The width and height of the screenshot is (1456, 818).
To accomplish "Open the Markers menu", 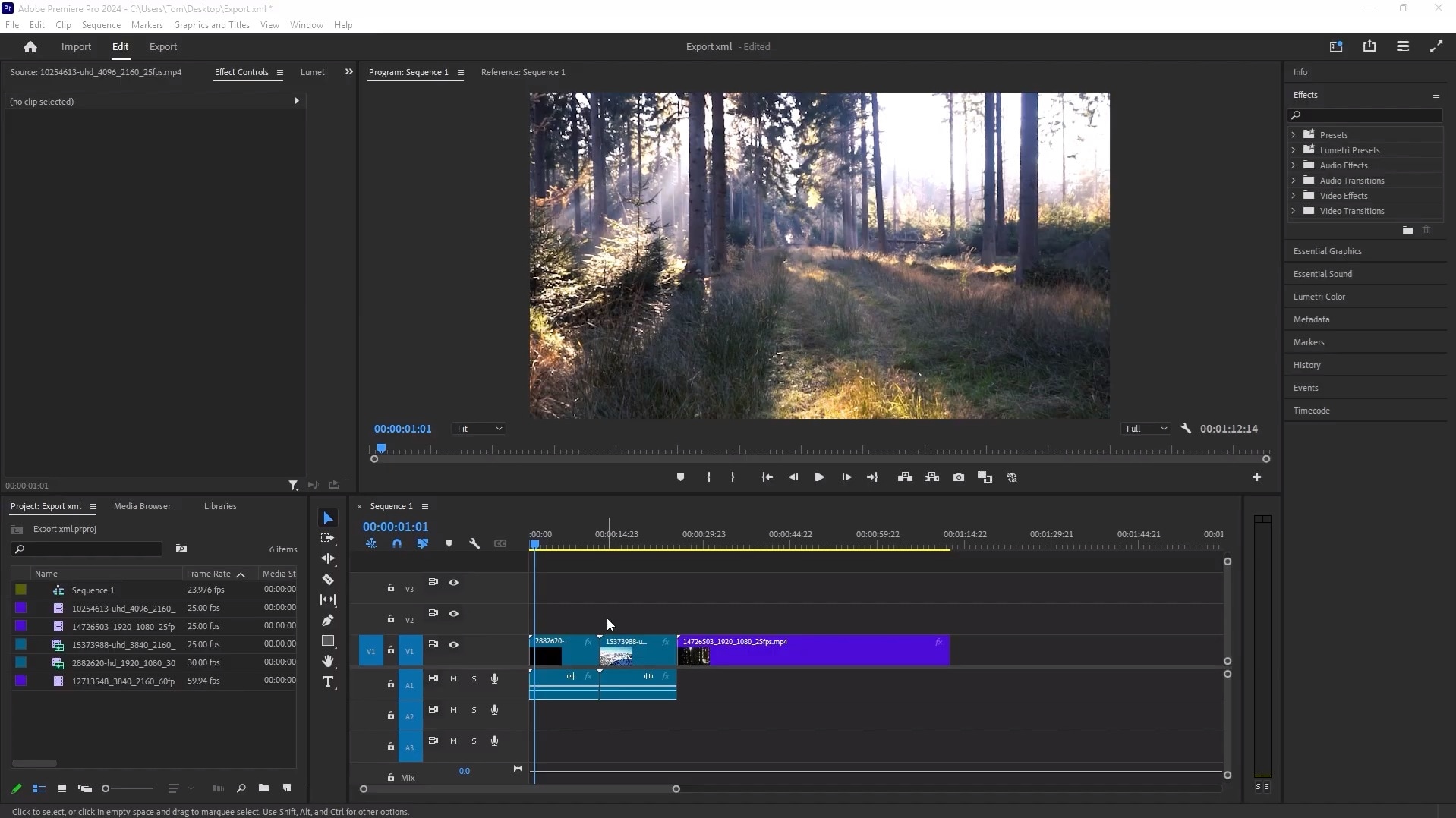I will pyautogui.click(x=147, y=25).
